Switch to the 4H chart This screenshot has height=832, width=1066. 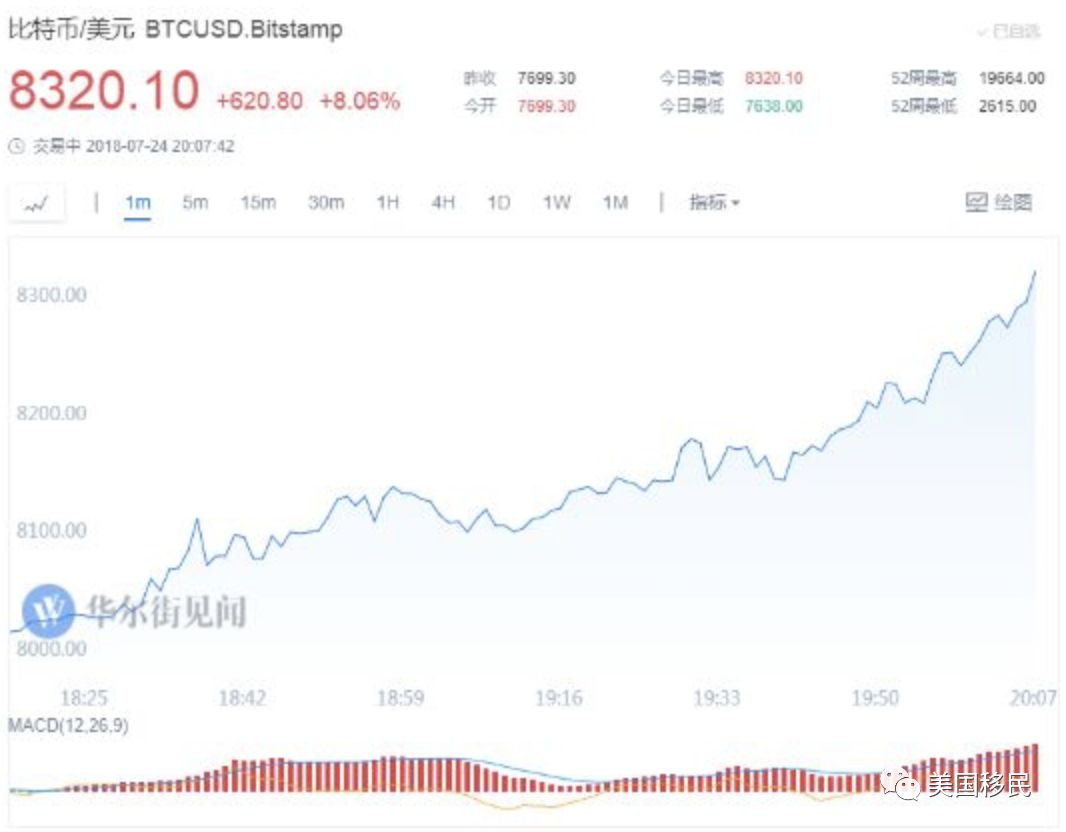pos(443,203)
